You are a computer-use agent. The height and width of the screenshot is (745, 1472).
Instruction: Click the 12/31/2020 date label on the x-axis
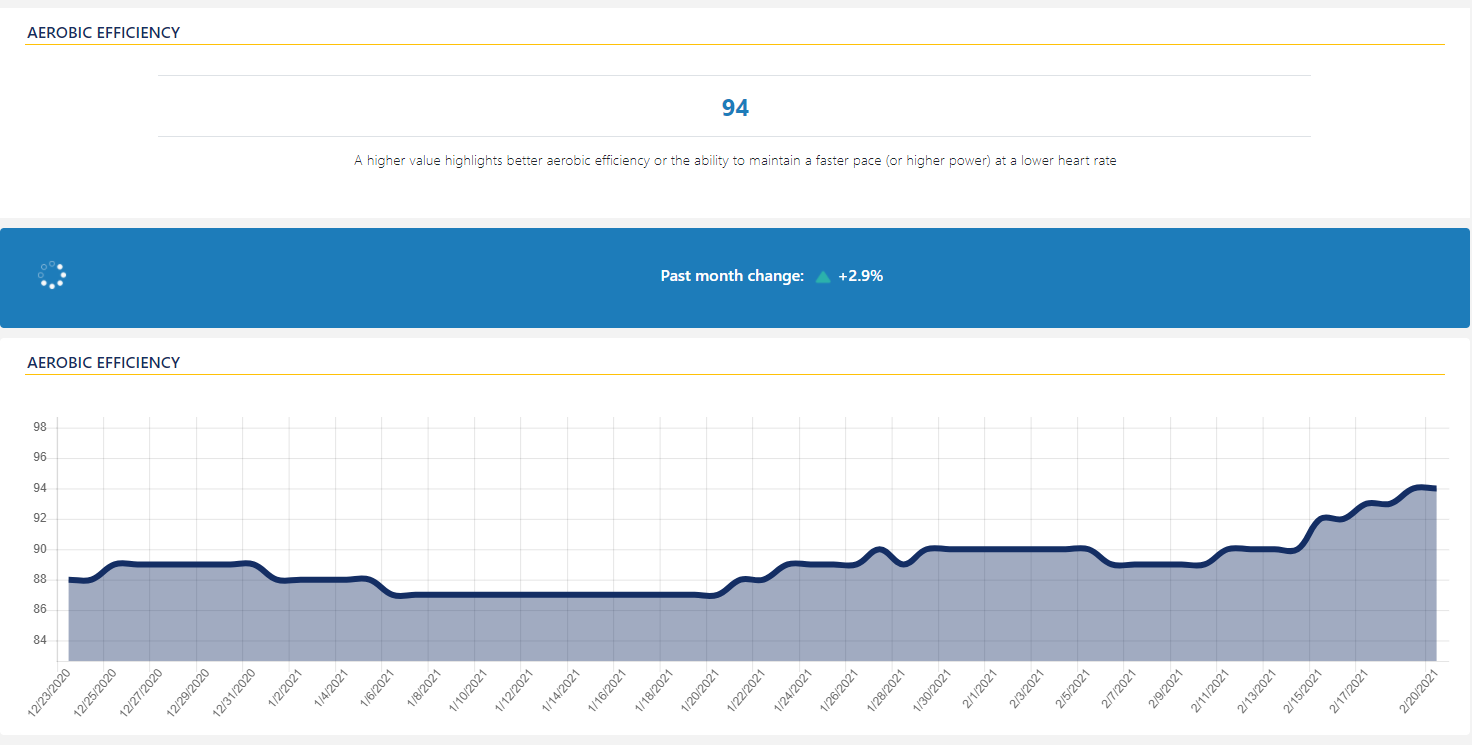point(234,692)
